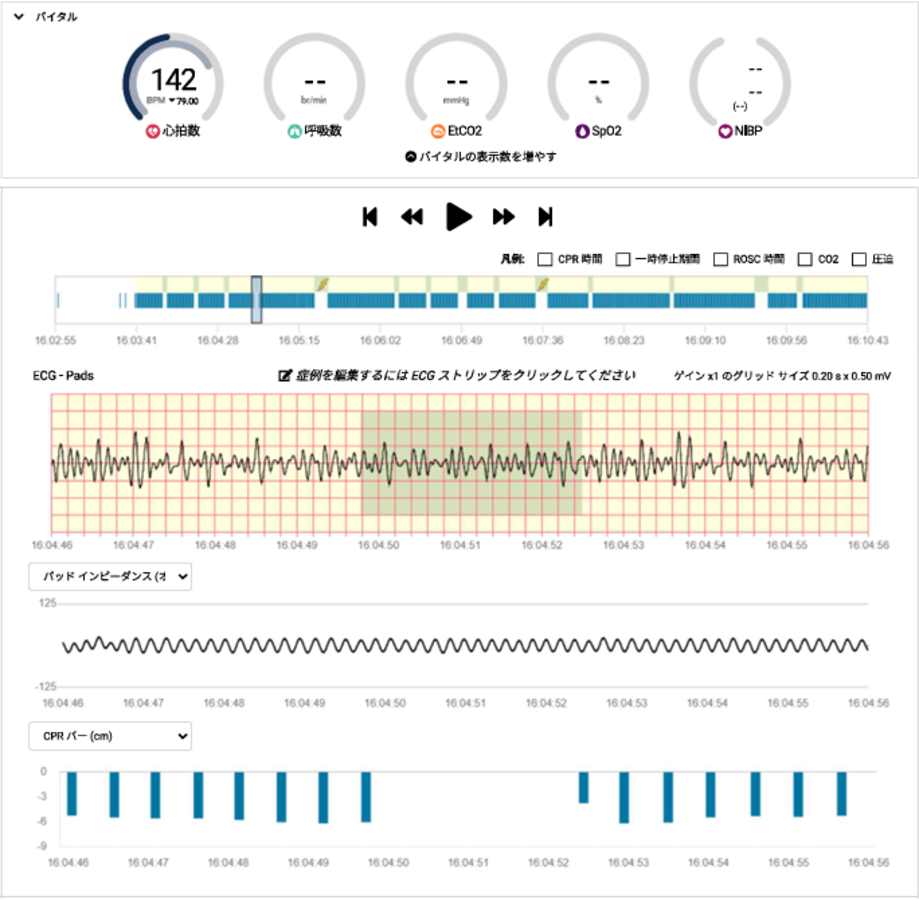This screenshot has width=919, height=900.
Task: Click the 16:04:50 label under the ECG strip
Action: tap(379, 545)
